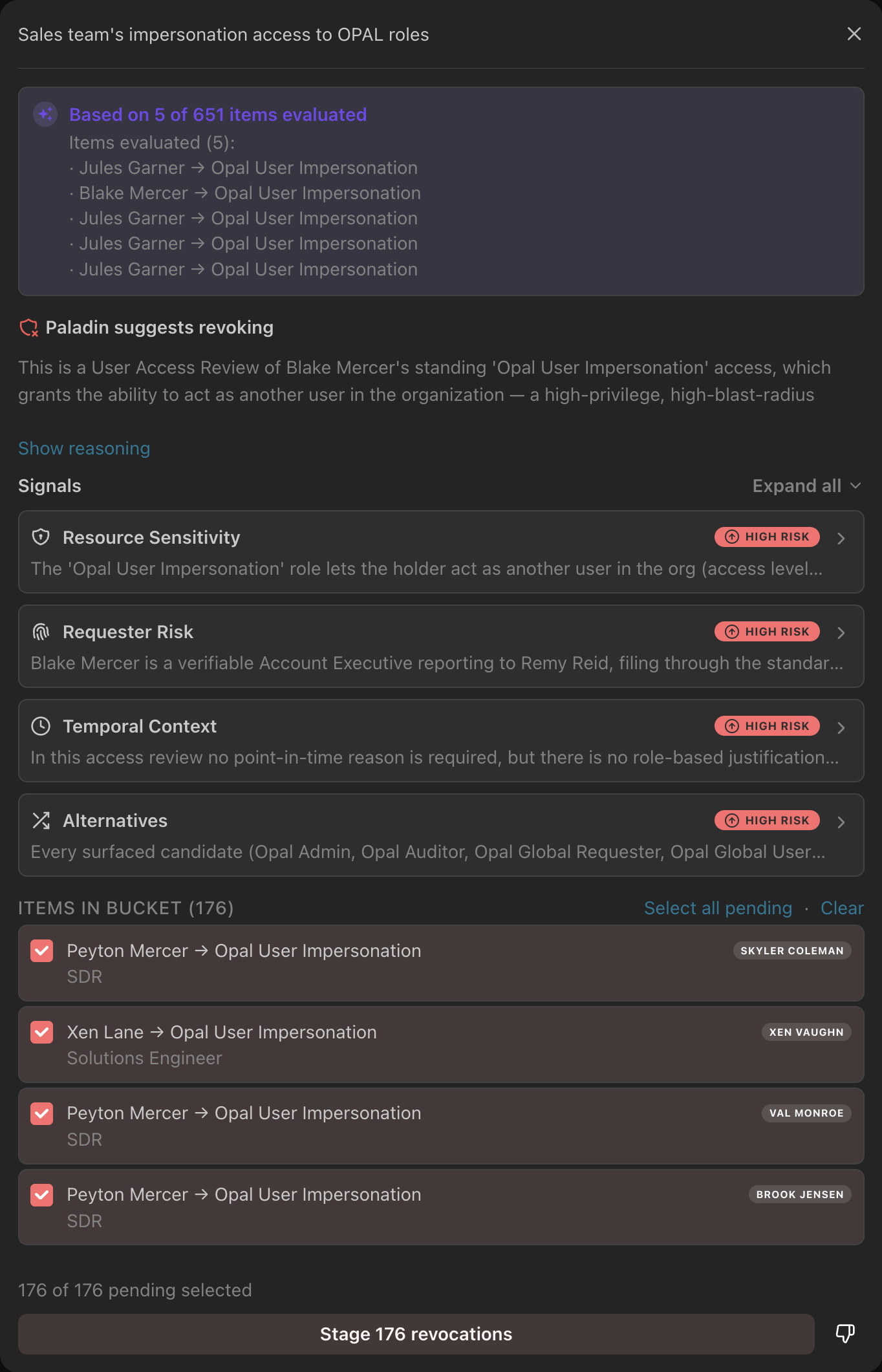Click the fingerprint icon for Requester Risk
The image size is (882, 1372).
click(41, 632)
